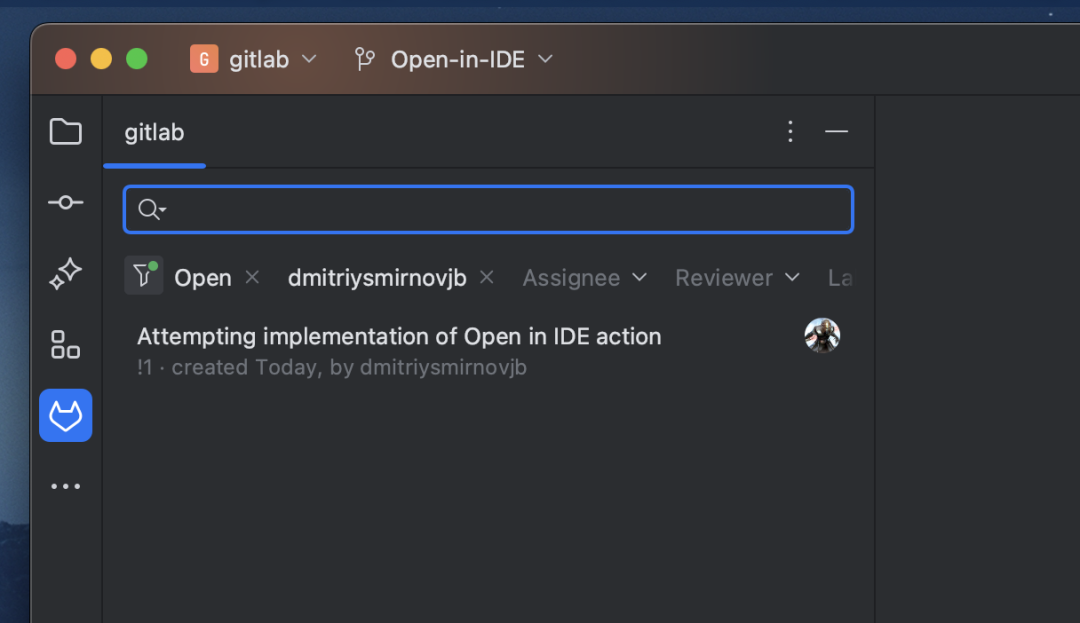Focus the merge request search field
This screenshot has width=1080, height=623.
(488, 209)
